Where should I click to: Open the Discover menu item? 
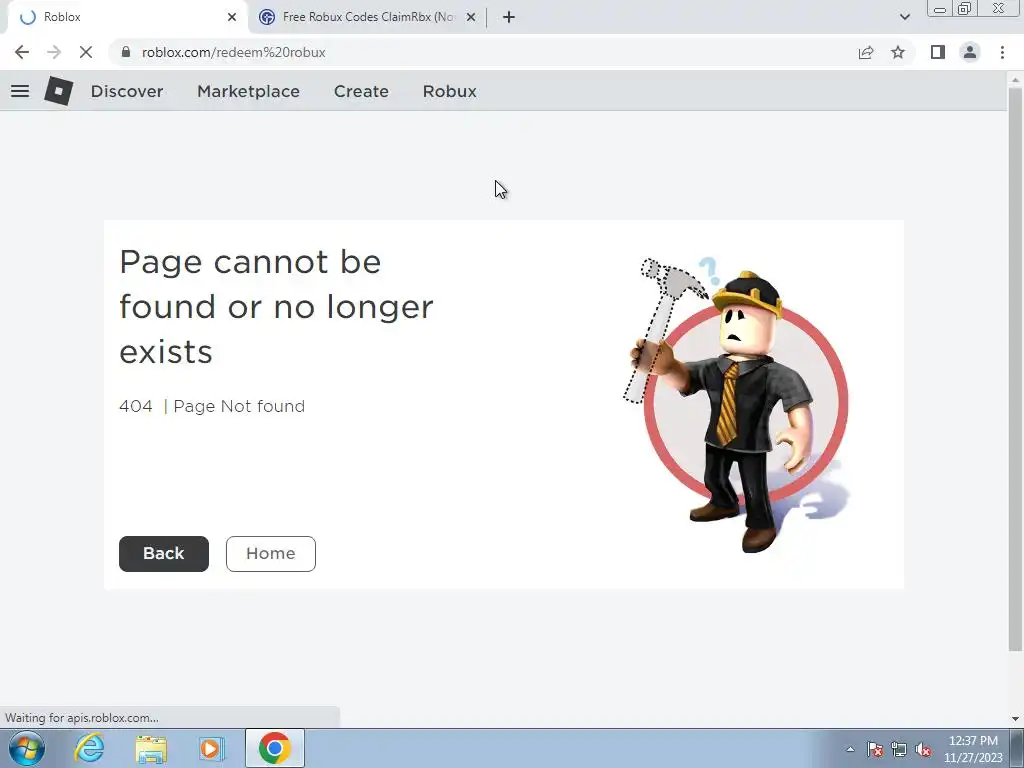coord(127,91)
